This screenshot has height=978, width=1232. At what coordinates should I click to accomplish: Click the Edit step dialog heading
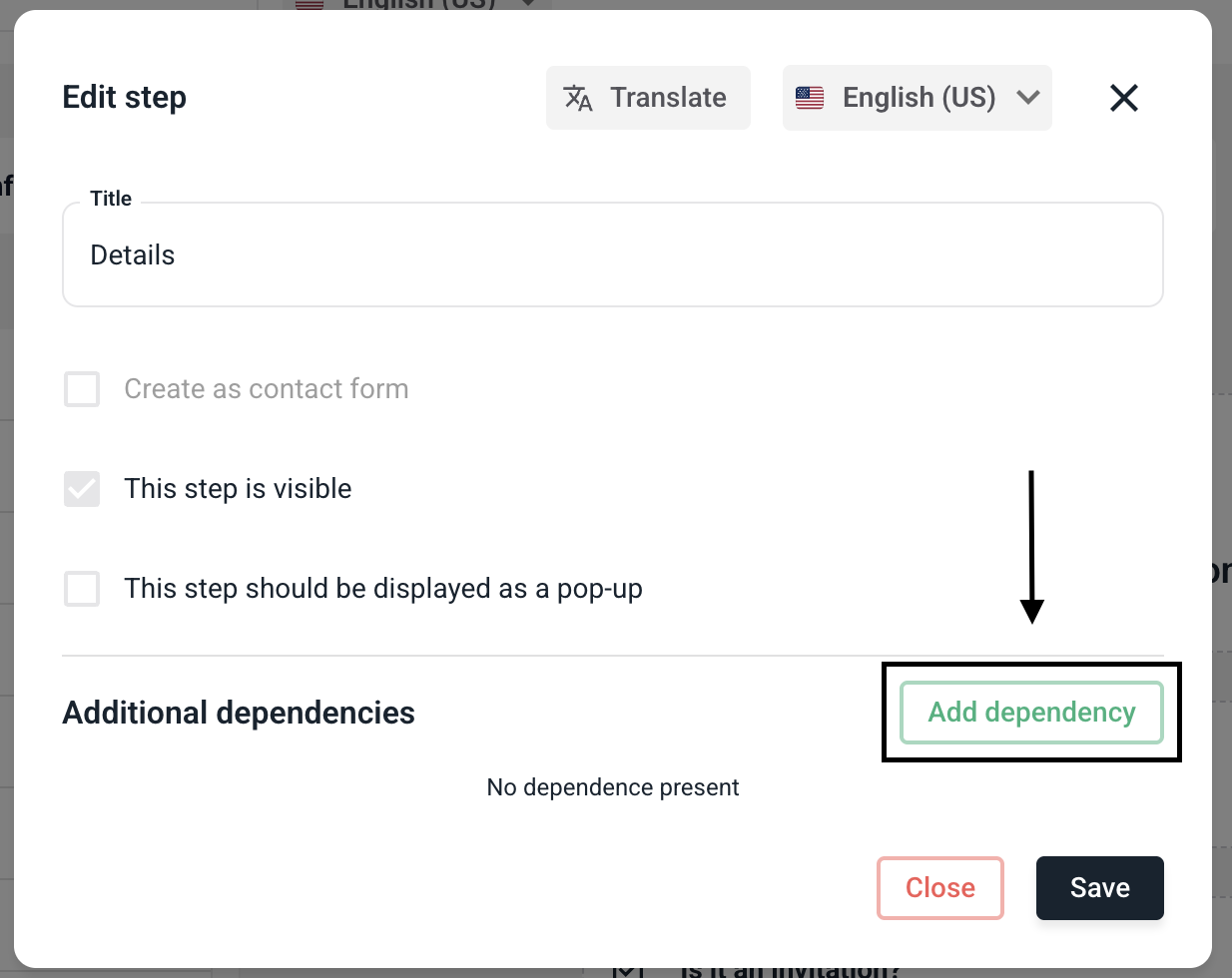(125, 98)
